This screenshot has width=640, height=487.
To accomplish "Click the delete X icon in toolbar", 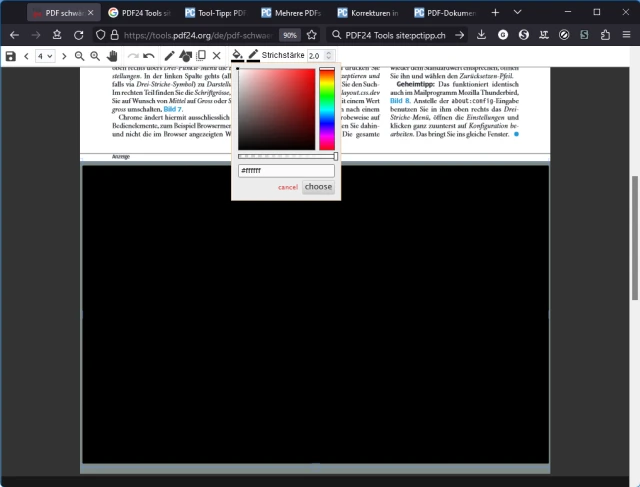I will [217, 56].
